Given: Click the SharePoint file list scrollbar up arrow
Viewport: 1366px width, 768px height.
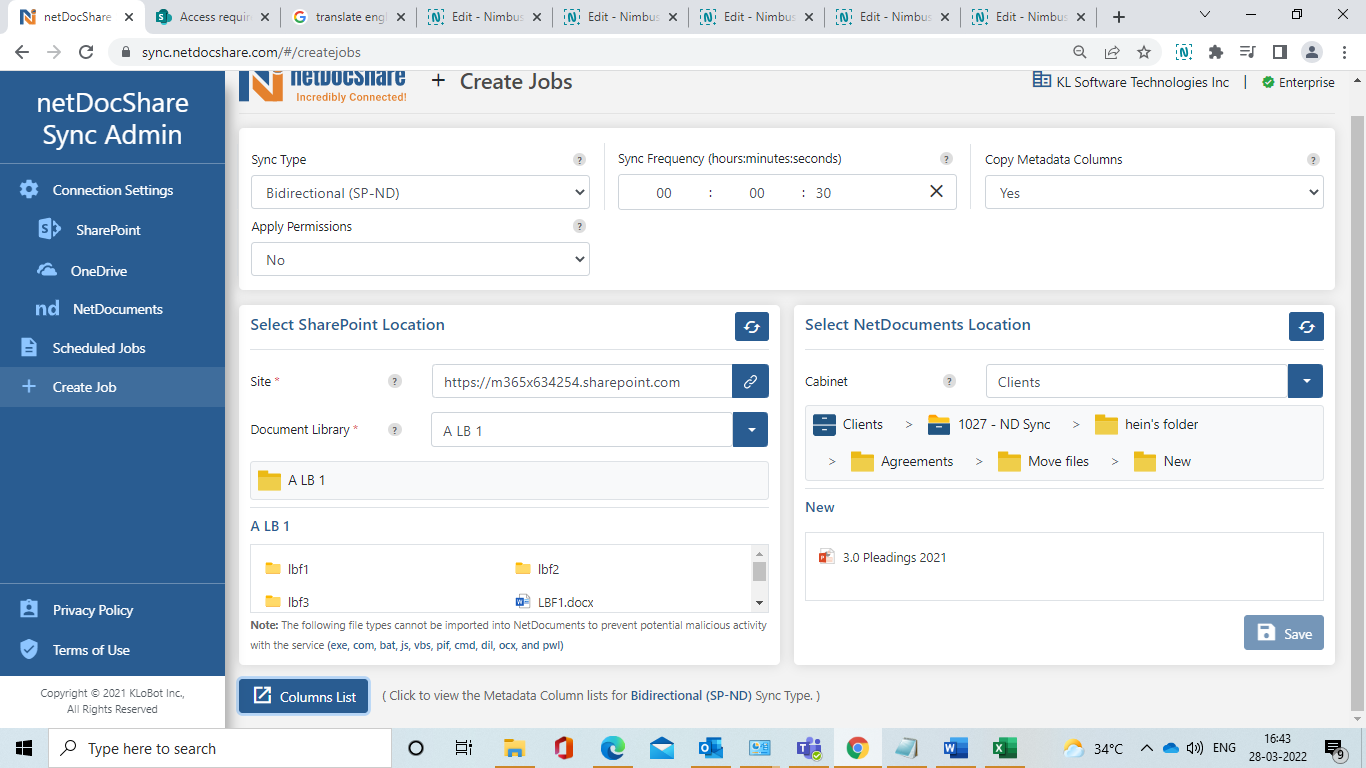Looking at the screenshot, I should (759, 553).
